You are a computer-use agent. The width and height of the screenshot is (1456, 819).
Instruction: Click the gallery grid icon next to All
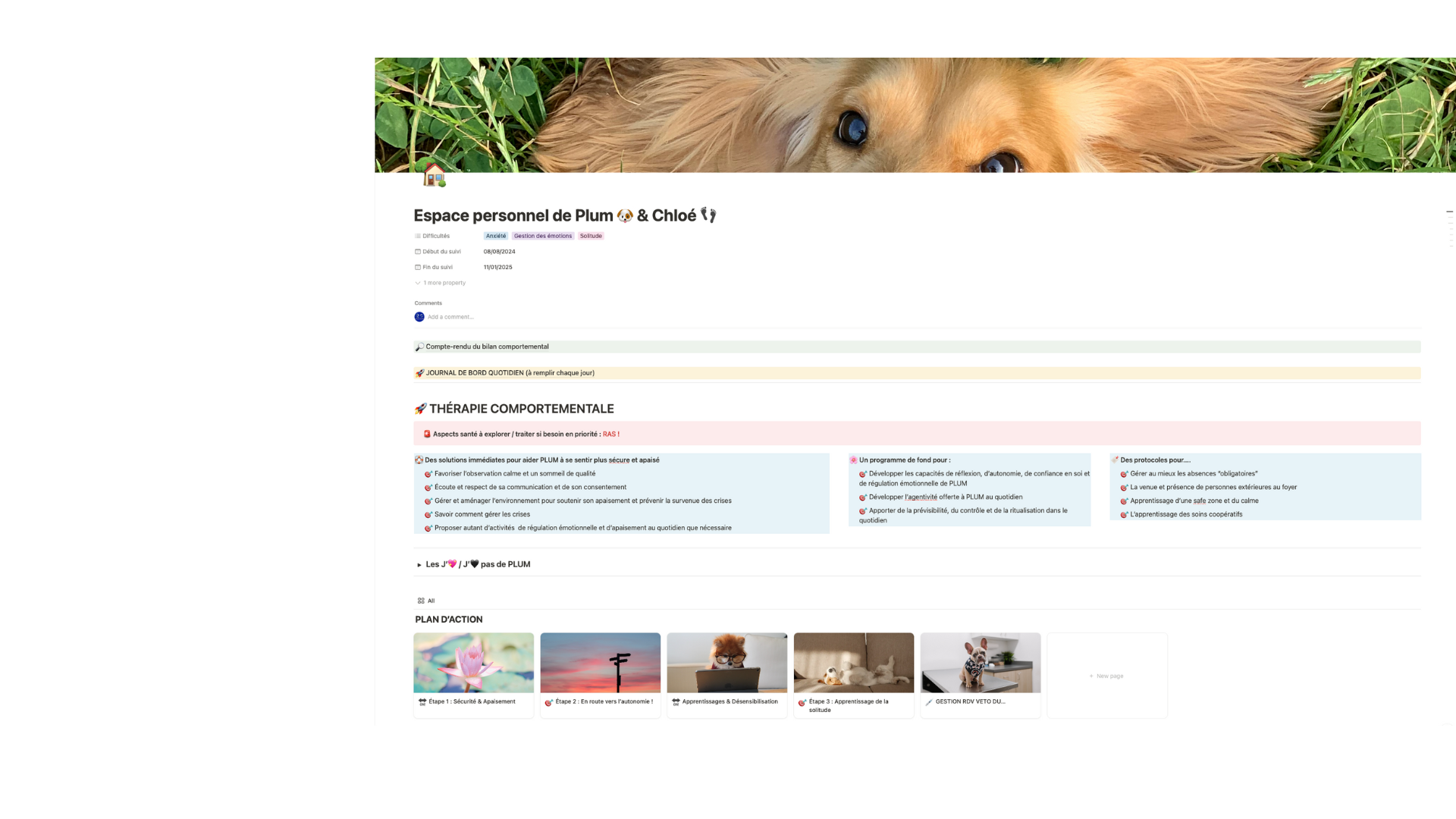point(421,601)
